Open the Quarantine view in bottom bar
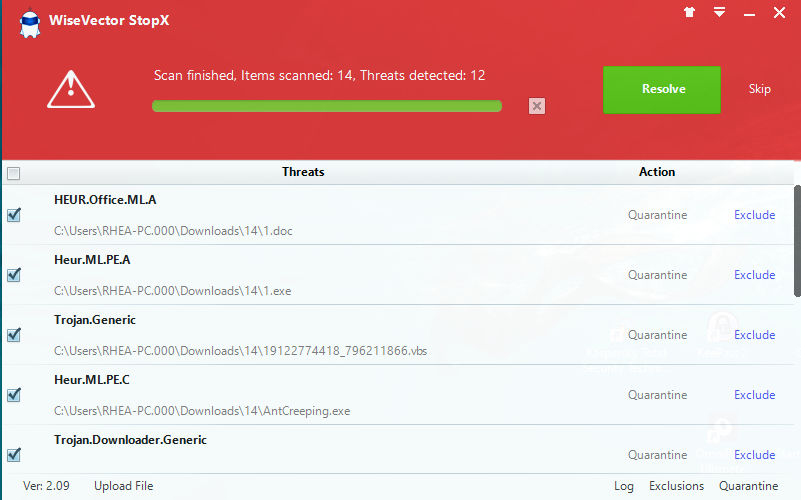 [748, 486]
